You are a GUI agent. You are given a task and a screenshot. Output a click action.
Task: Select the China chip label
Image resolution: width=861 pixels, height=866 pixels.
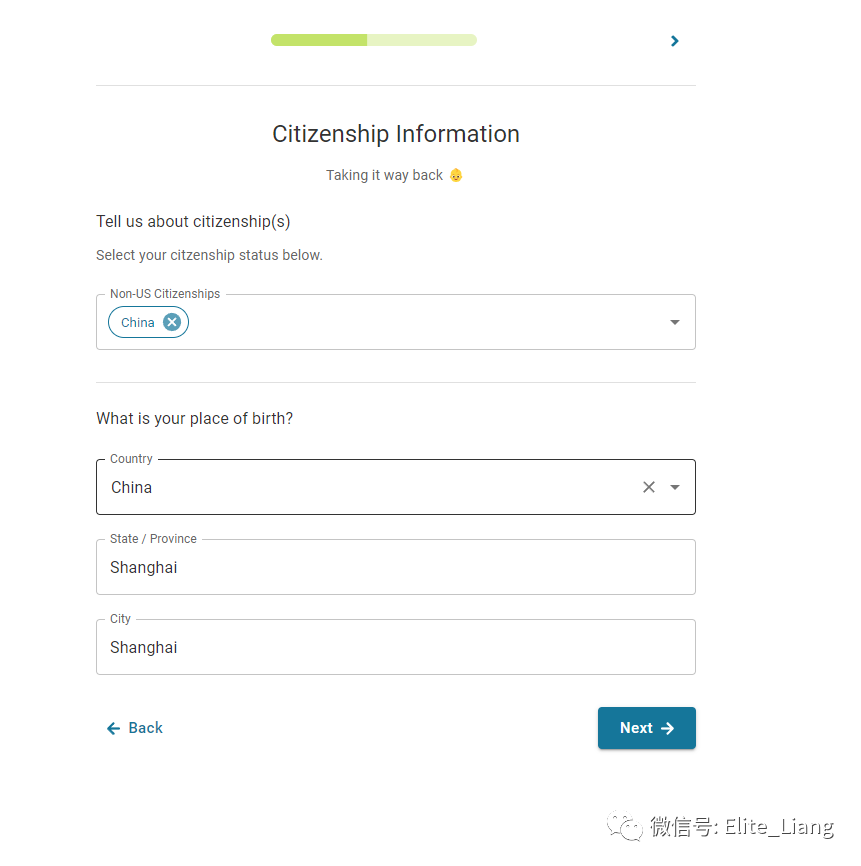pos(138,322)
